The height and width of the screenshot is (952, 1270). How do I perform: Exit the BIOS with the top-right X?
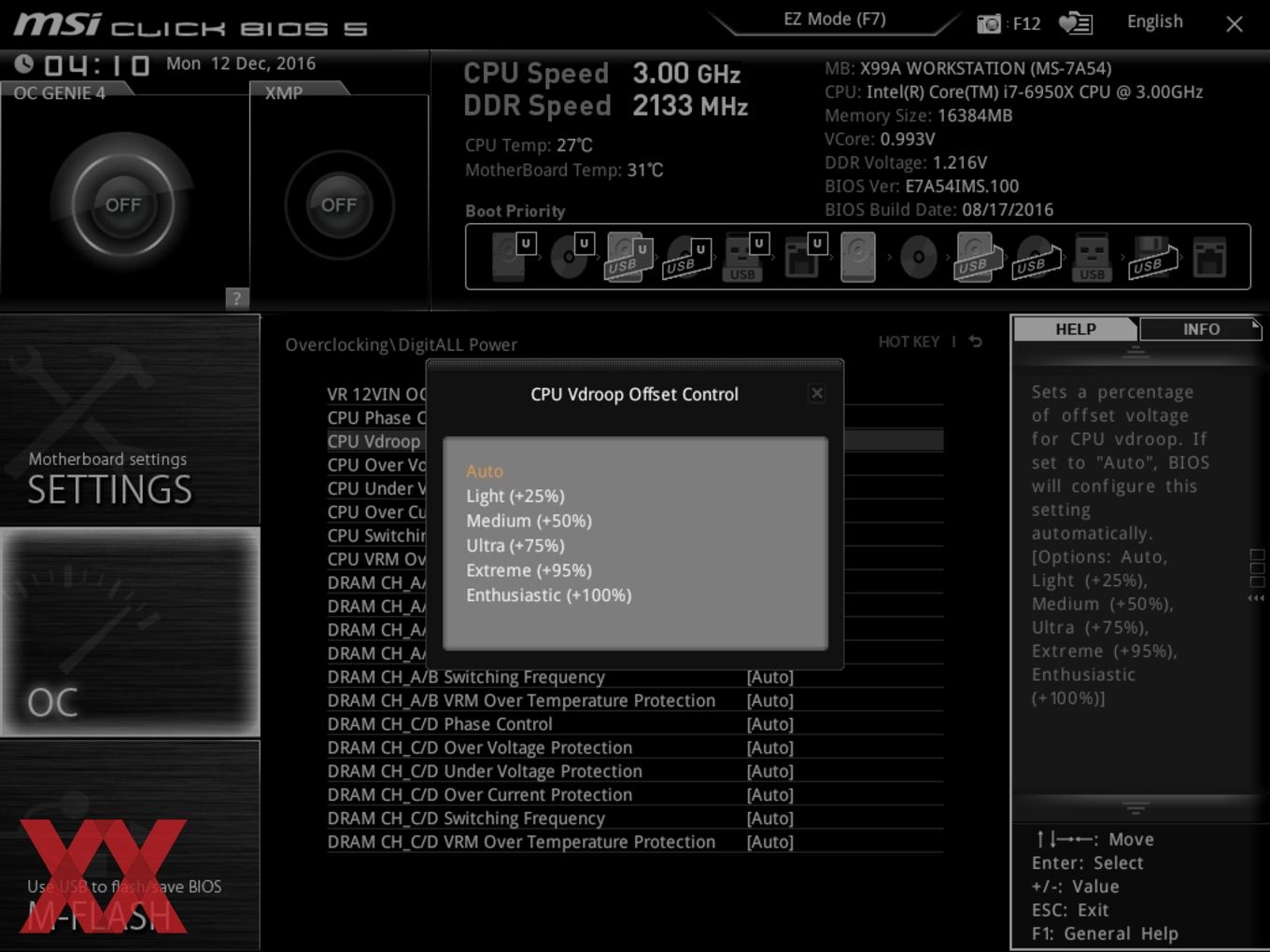pyautogui.click(x=1235, y=23)
